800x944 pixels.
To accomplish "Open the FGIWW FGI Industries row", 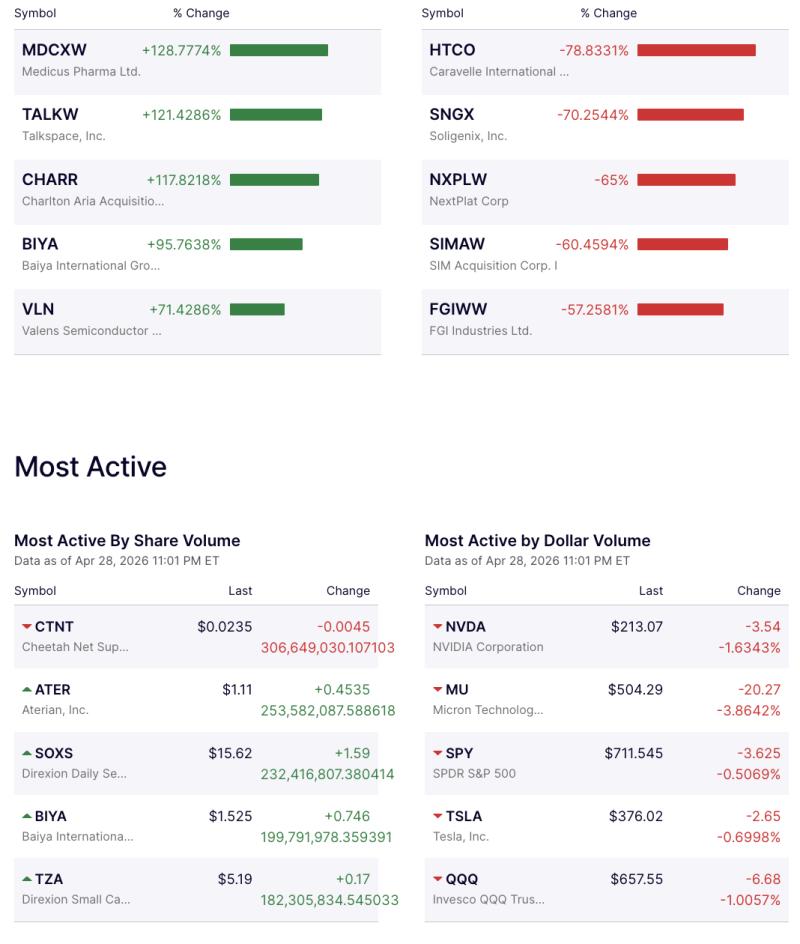I will pyautogui.click(x=604, y=320).
